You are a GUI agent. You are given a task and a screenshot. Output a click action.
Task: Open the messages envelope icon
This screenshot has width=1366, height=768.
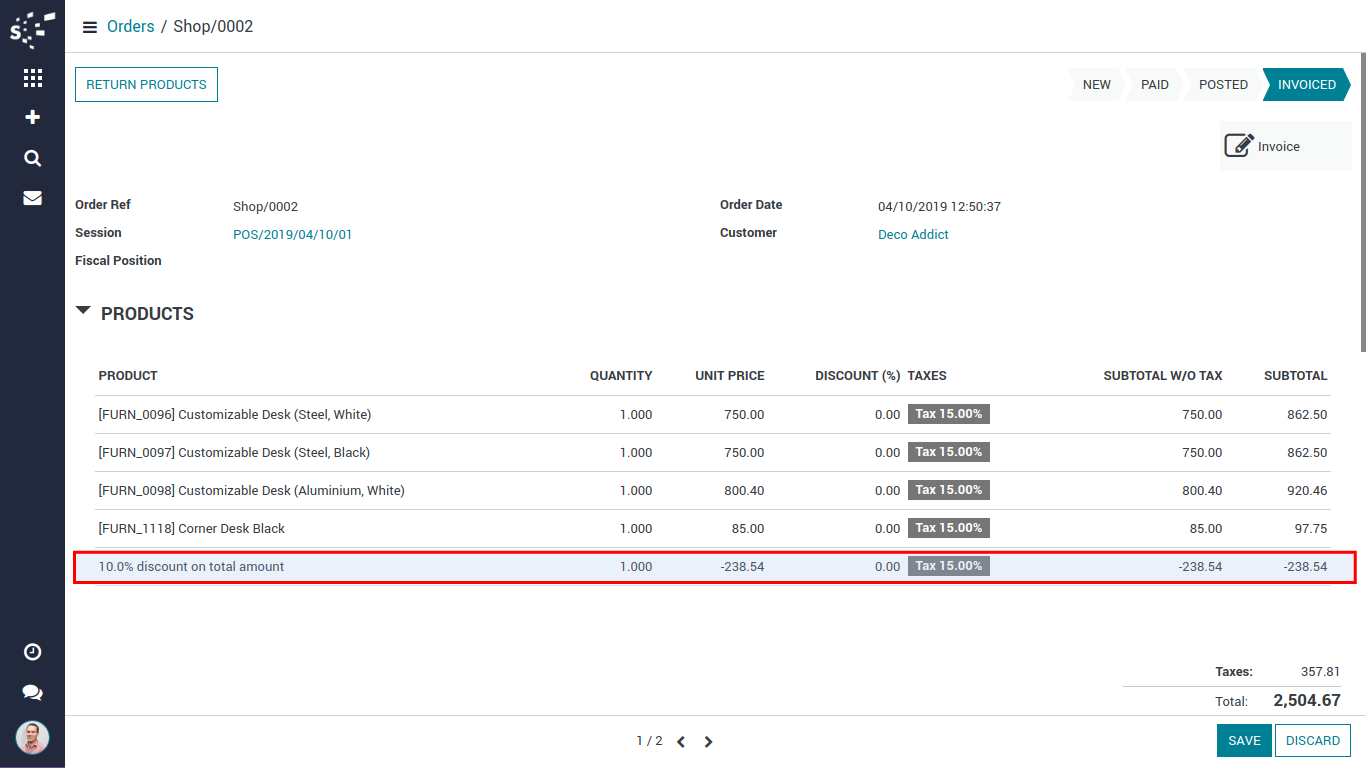click(x=32, y=198)
